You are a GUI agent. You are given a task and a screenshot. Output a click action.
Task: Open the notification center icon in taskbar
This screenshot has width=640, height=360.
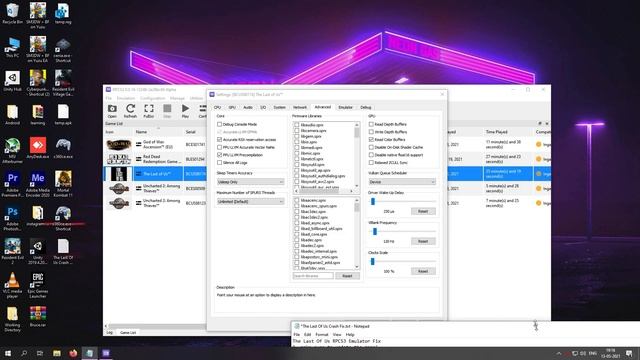point(629,353)
